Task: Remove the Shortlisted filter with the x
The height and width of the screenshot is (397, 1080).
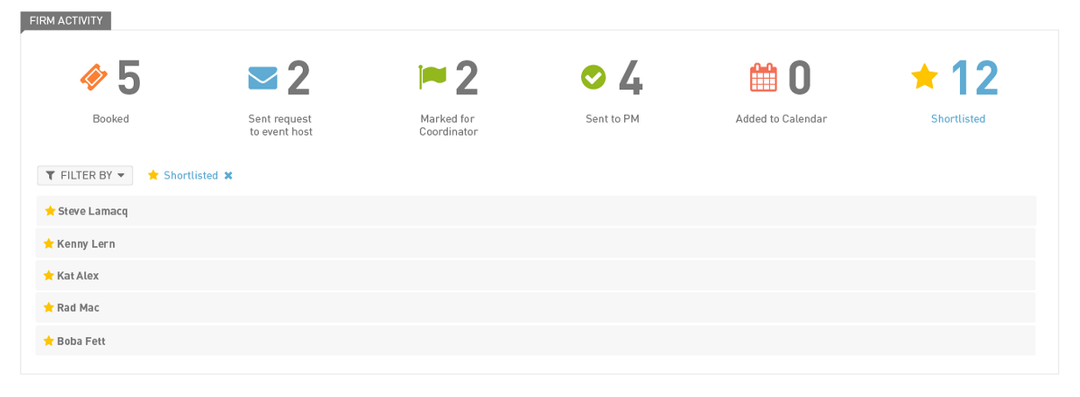Action: 228,176
